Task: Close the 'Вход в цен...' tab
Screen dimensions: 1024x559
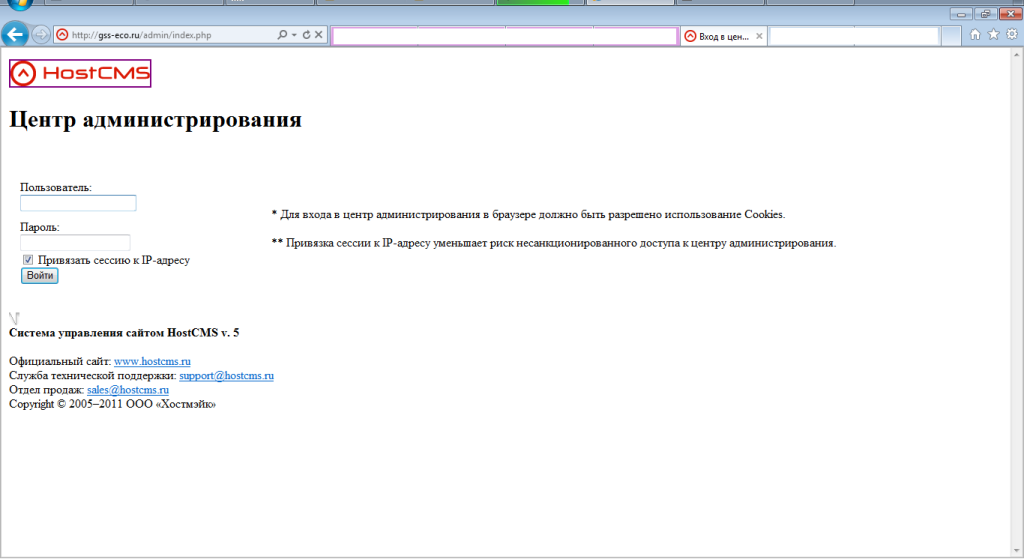Action: tap(759, 36)
